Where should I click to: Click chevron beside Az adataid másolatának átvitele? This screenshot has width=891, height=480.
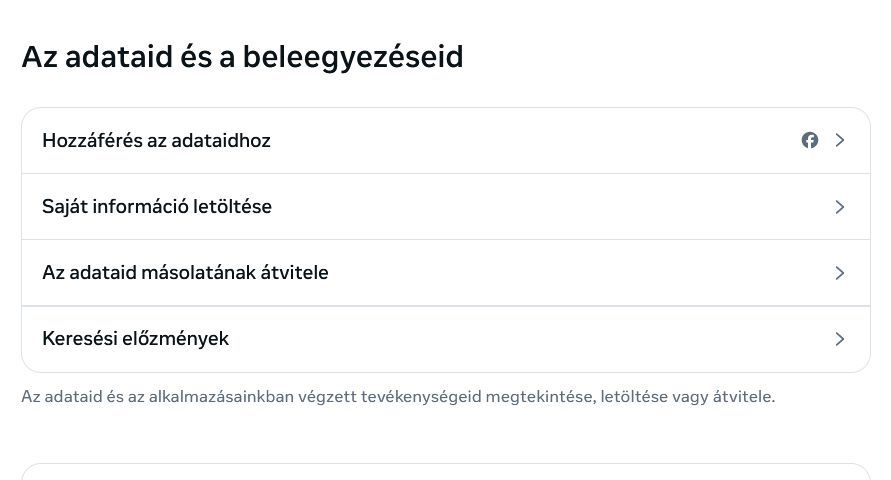840,273
